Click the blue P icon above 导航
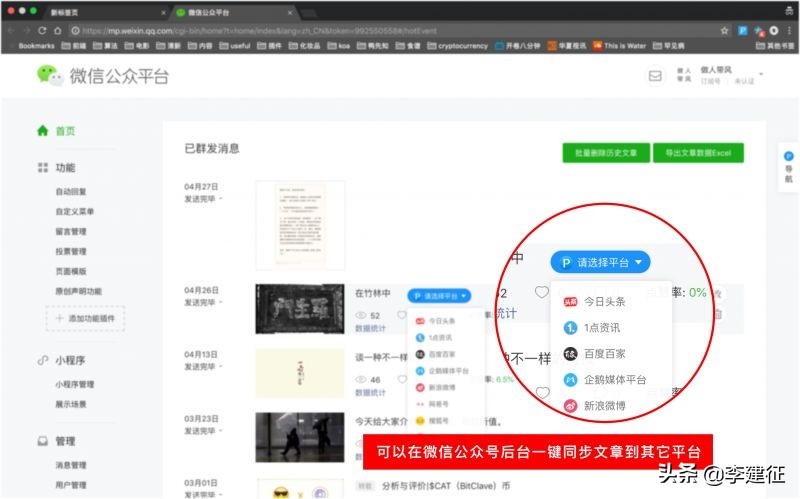Image resolution: width=800 pixels, height=499 pixels. tap(788, 156)
